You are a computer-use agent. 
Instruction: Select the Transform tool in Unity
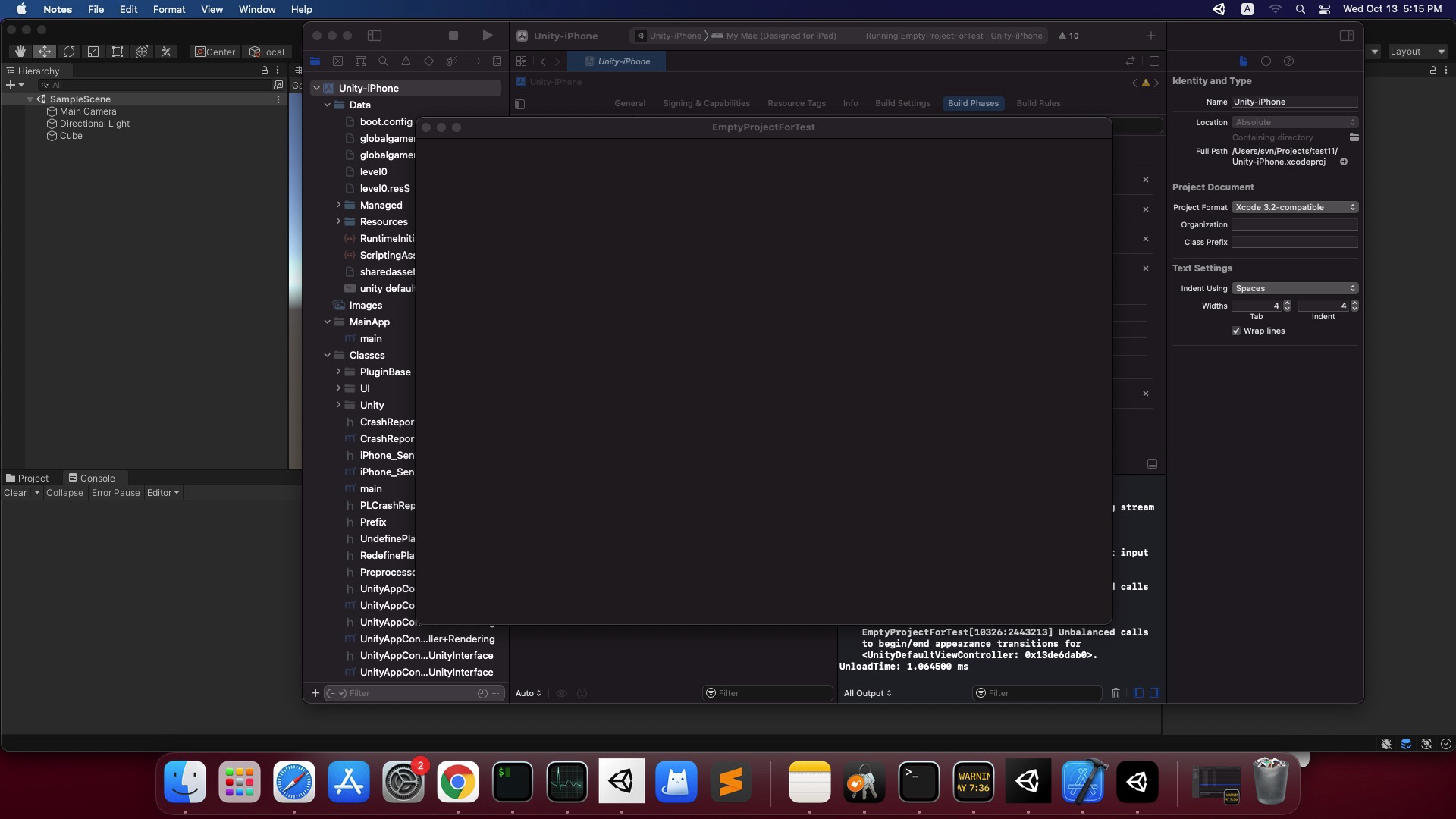tap(142, 52)
